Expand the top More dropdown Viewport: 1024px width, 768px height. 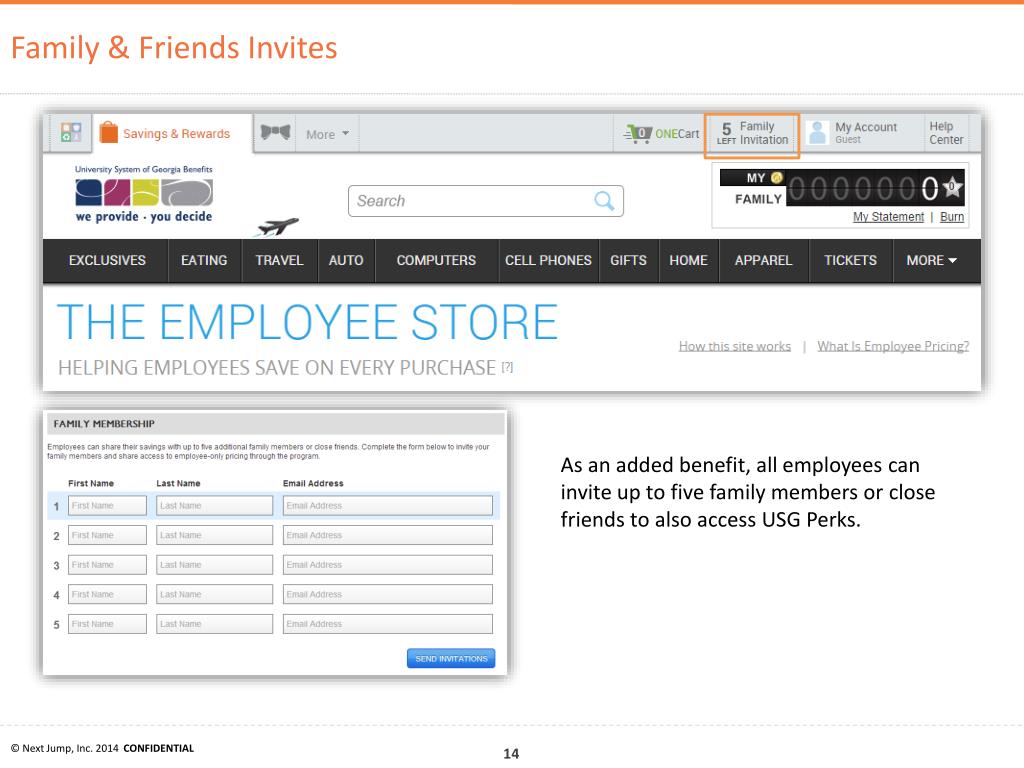pyautogui.click(x=327, y=134)
